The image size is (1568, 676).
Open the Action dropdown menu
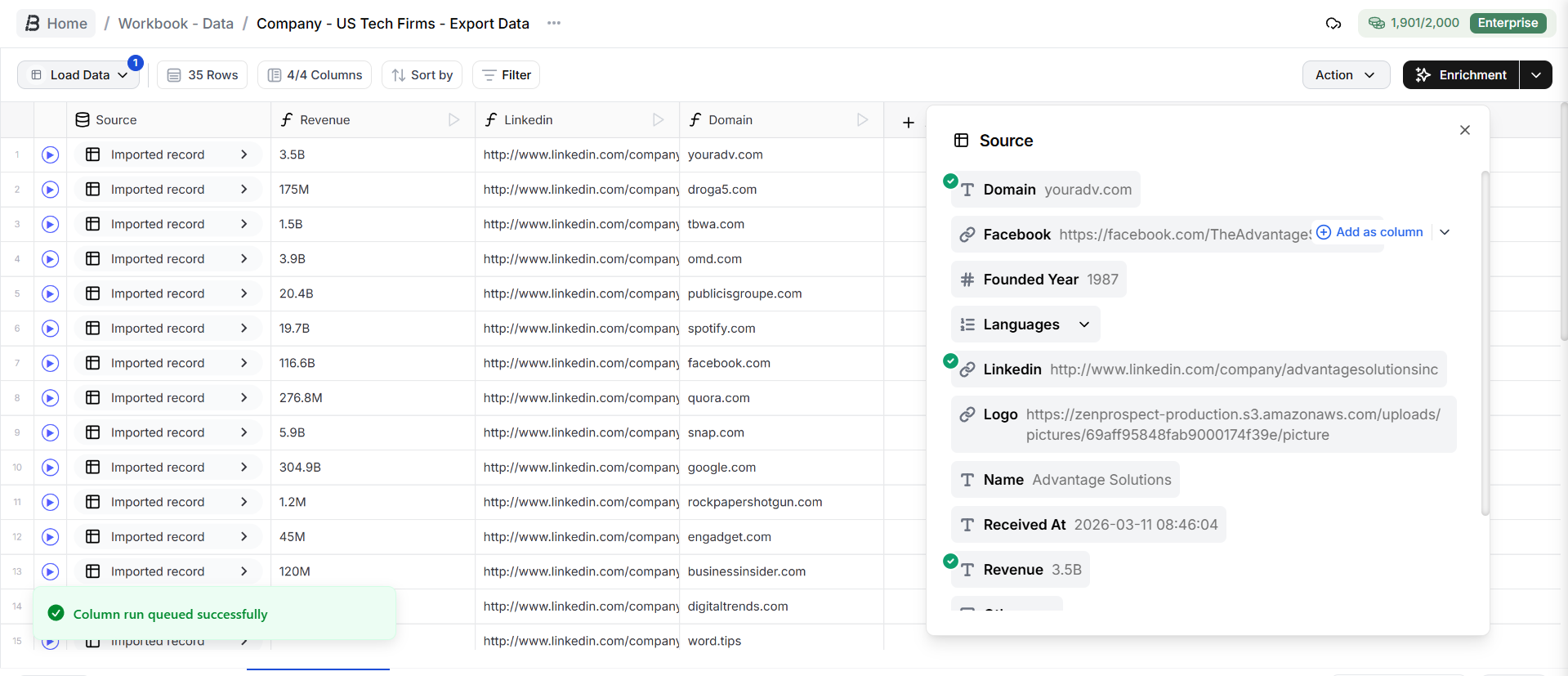click(1346, 75)
